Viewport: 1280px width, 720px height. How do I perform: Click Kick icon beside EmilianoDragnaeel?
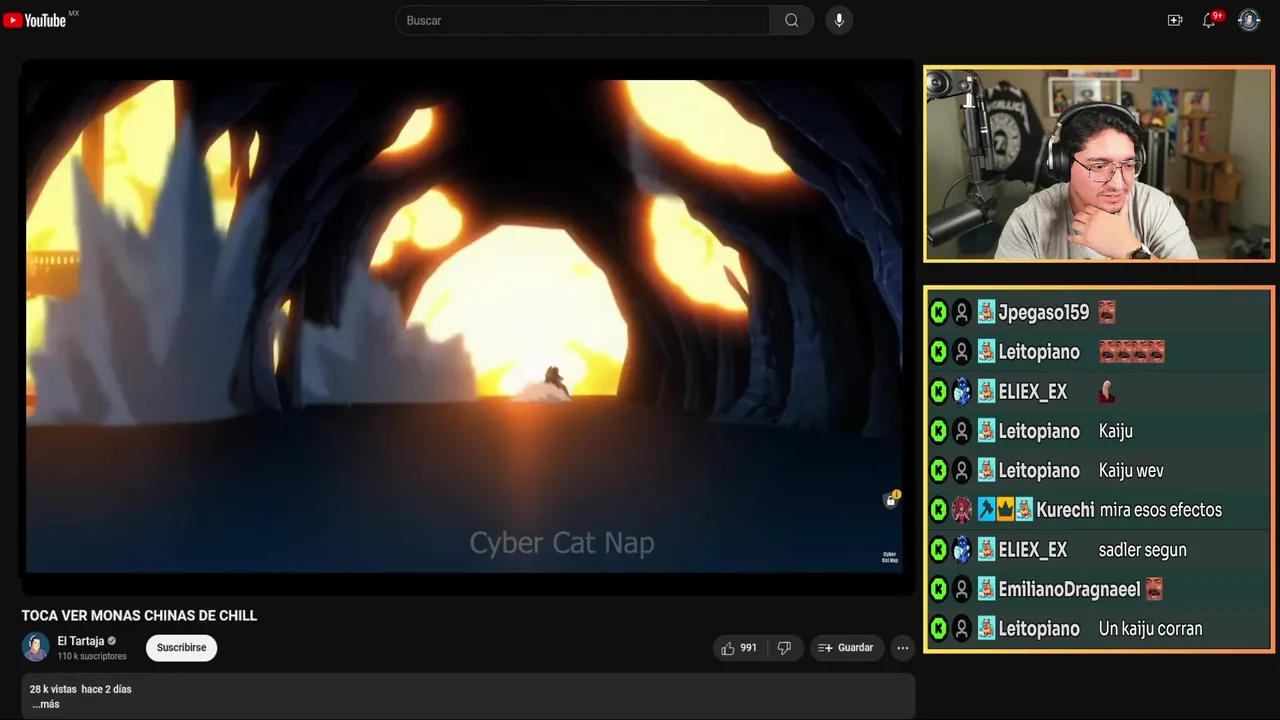tap(938, 589)
